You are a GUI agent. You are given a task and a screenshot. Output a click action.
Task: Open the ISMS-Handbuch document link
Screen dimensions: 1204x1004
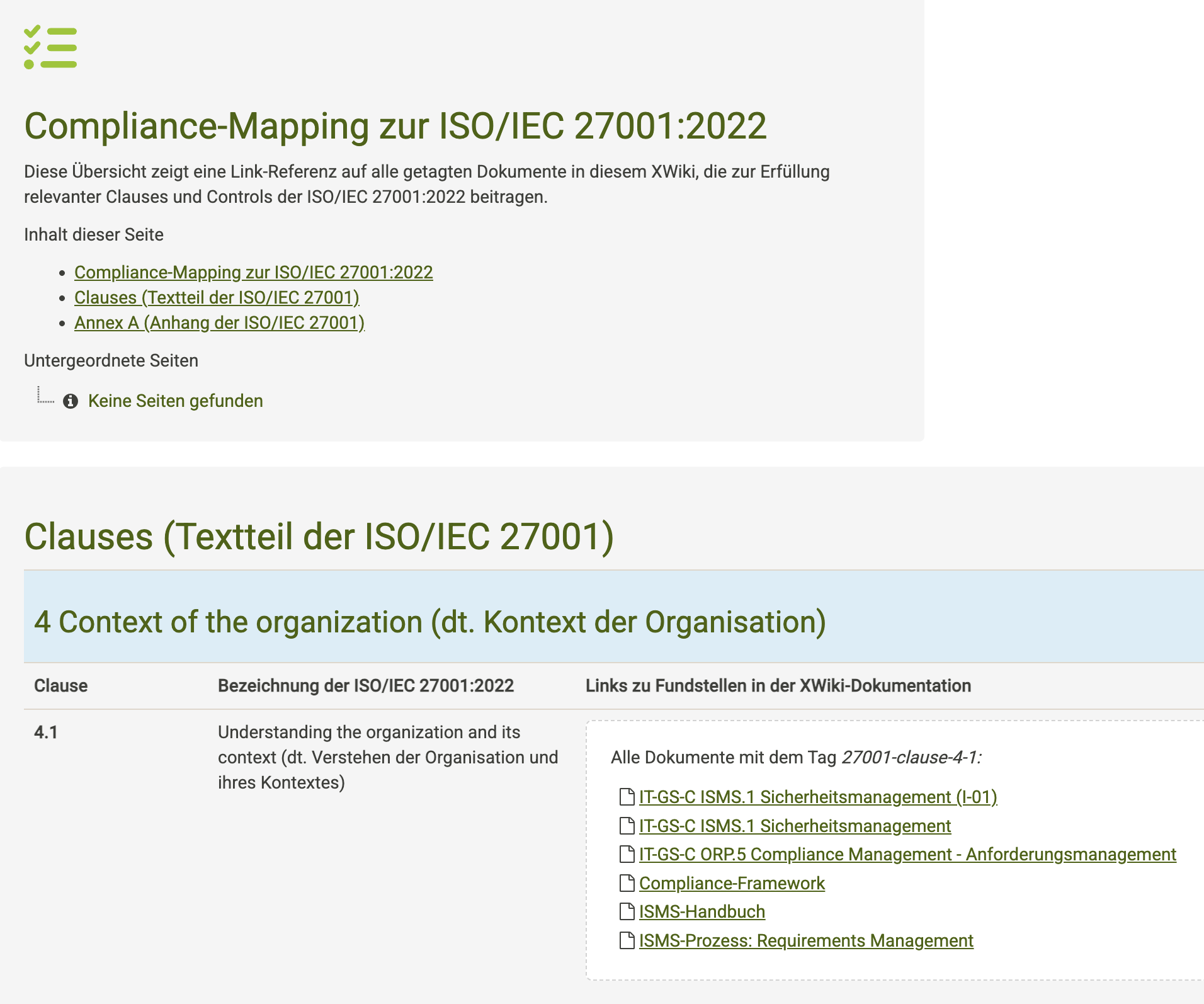click(701, 911)
